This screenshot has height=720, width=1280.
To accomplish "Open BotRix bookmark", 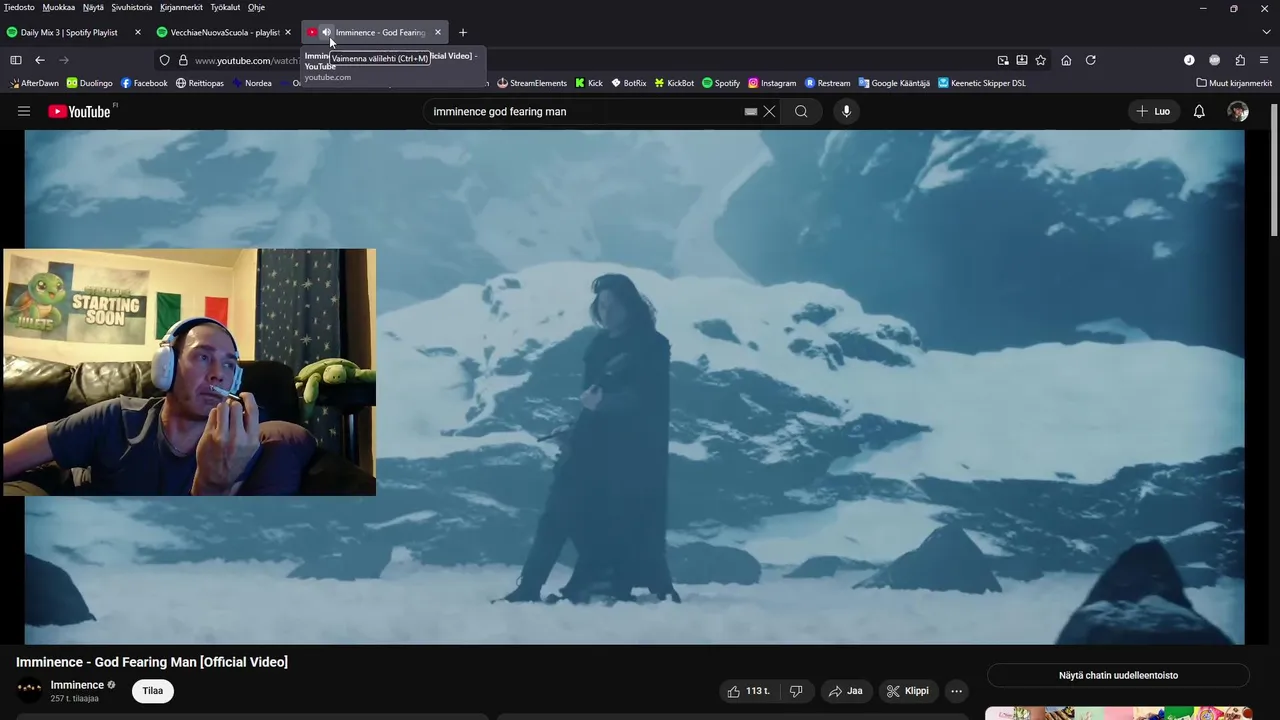I will pyautogui.click(x=628, y=83).
